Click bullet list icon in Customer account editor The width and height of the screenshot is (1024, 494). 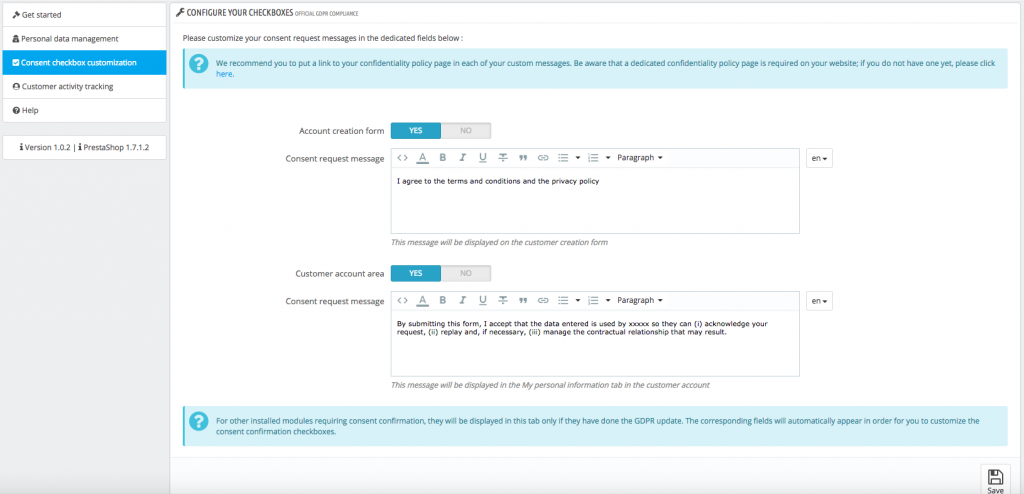tap(563, 301)
